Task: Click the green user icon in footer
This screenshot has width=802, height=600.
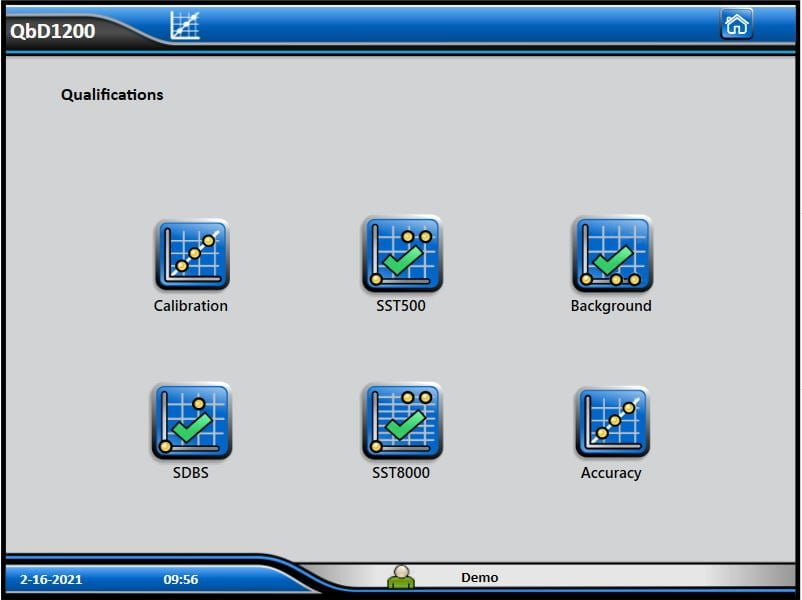Action: coord(401,577)
